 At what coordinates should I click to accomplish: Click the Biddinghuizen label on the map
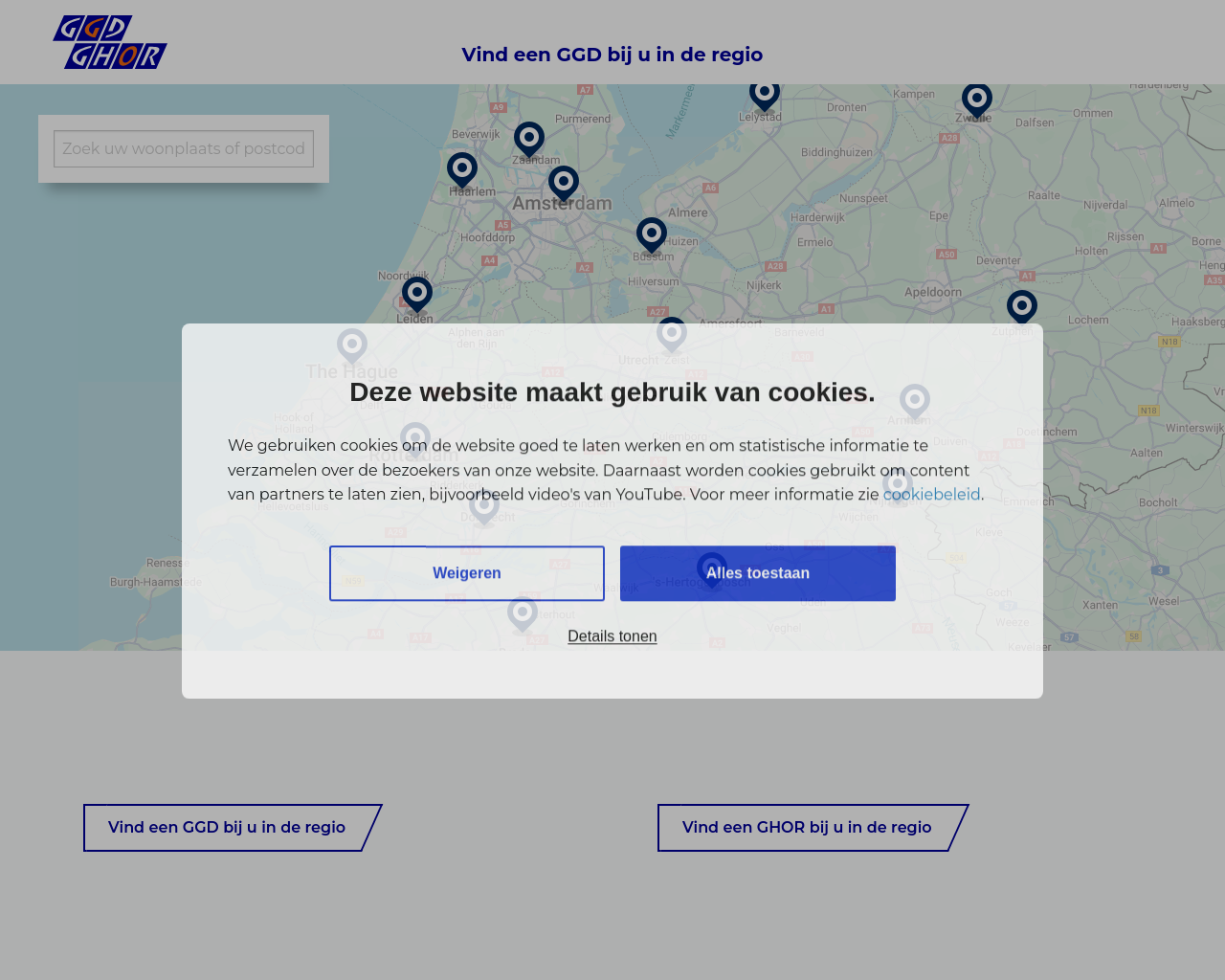pyautogui.click(x=837, y=152)
